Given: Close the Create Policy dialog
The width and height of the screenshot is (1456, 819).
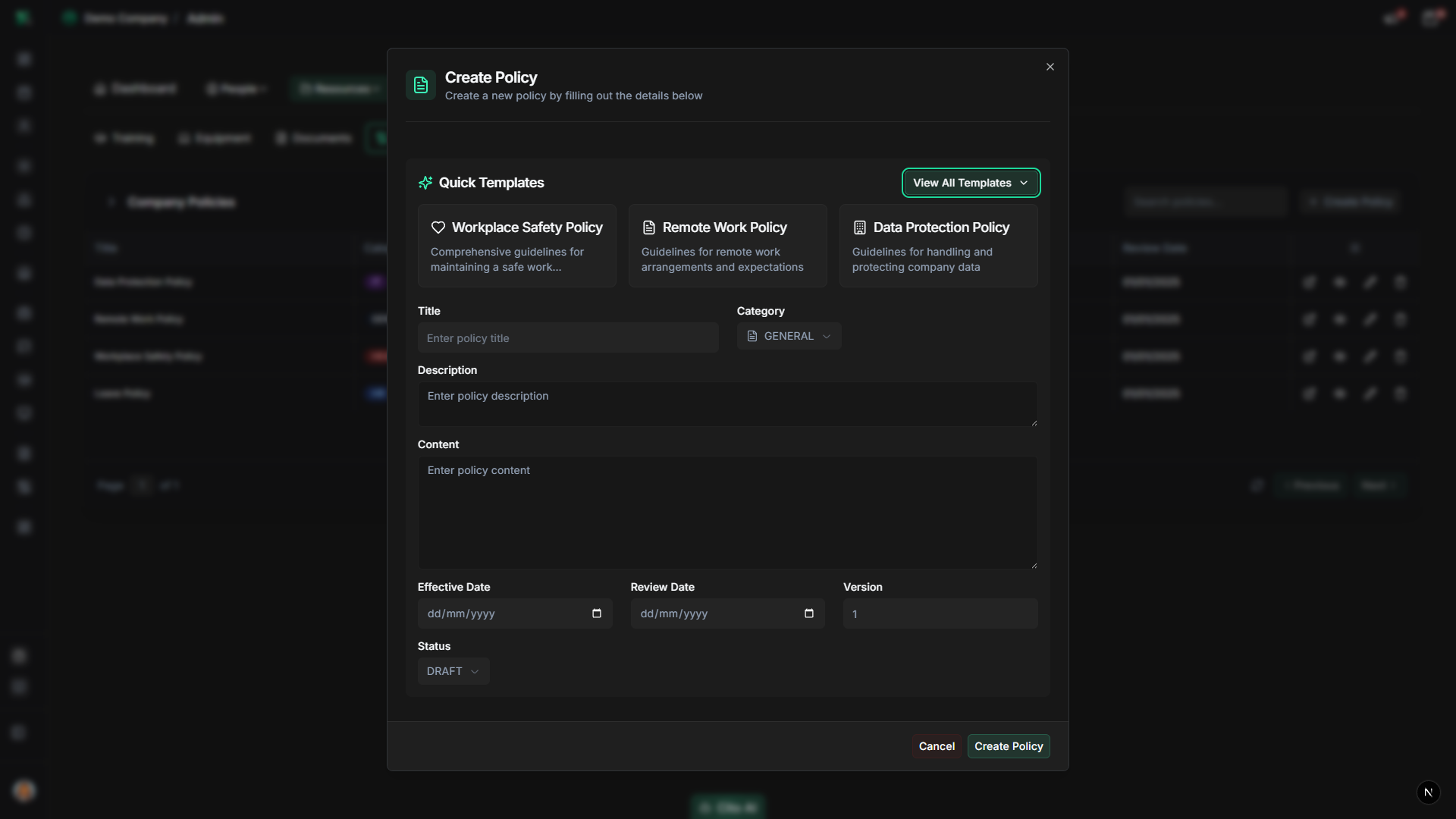Looking at the screenshot, I should 1050,66.
